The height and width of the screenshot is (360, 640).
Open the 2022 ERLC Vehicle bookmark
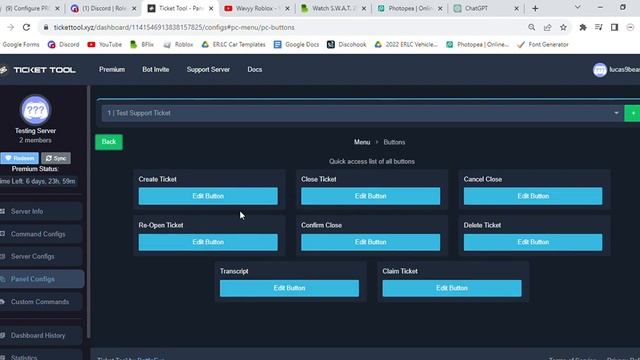tap(406, 44)
